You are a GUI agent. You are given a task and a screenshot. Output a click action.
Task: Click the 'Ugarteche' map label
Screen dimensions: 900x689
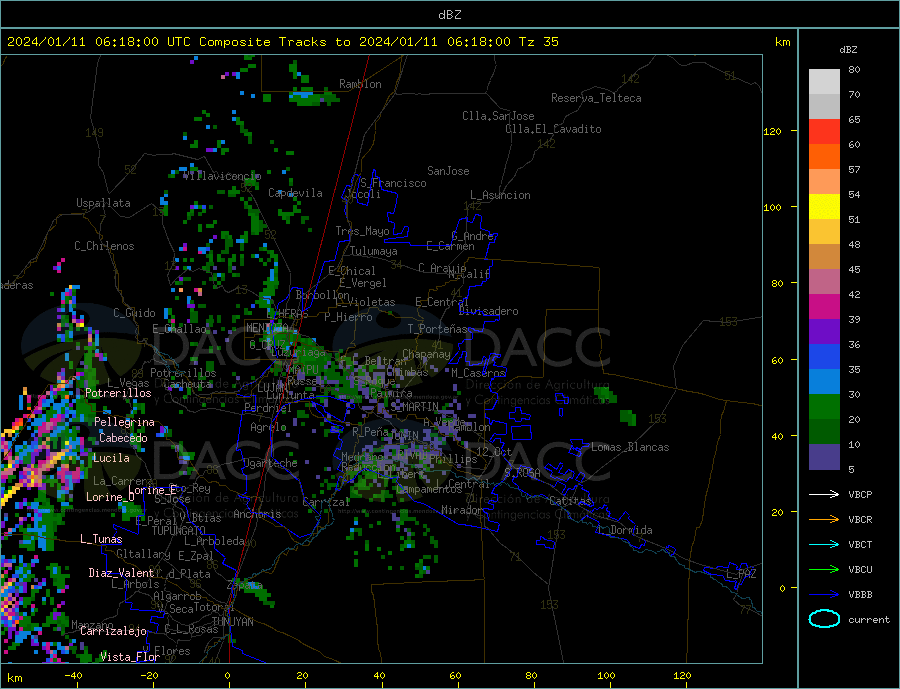pyautogui.click(x=270, y=463)
